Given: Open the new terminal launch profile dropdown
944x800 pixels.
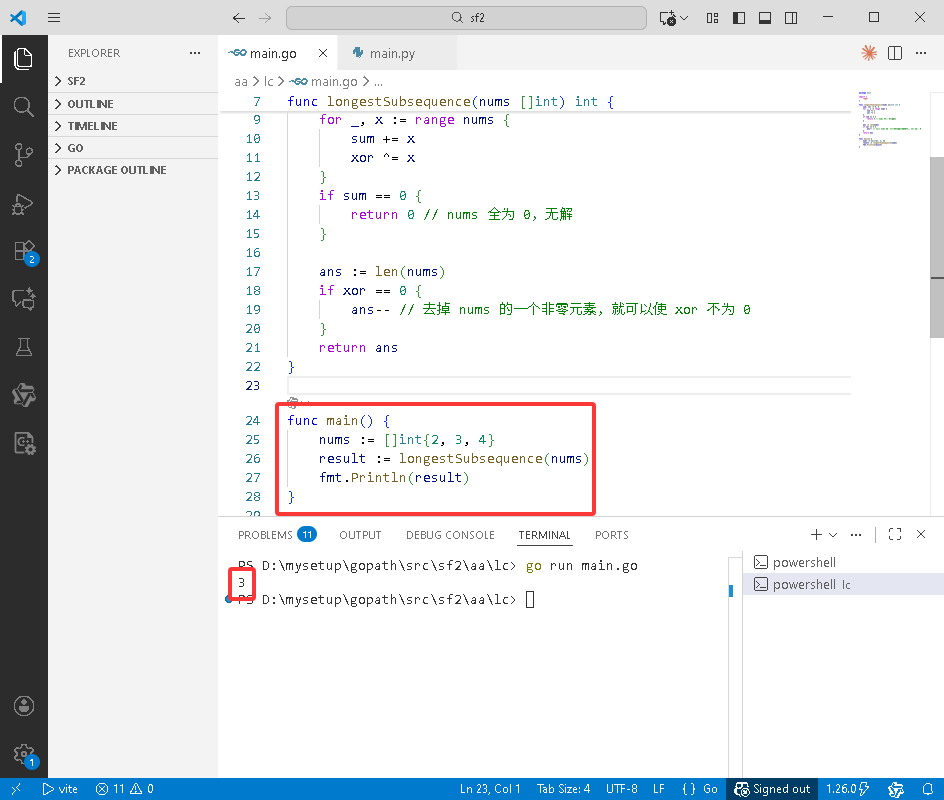Looking at the screenshot, I should 833,535.
